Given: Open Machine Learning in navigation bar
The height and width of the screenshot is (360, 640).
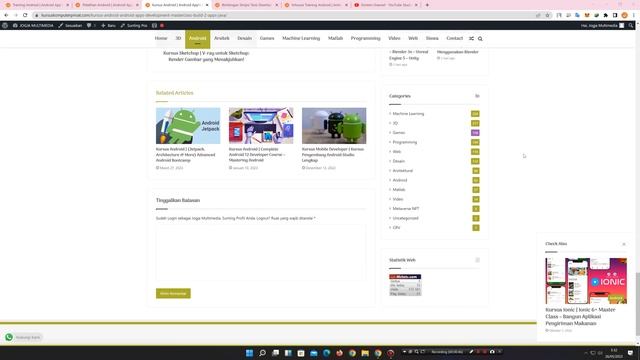Looking at the screenshot, I should click(301, 38).
